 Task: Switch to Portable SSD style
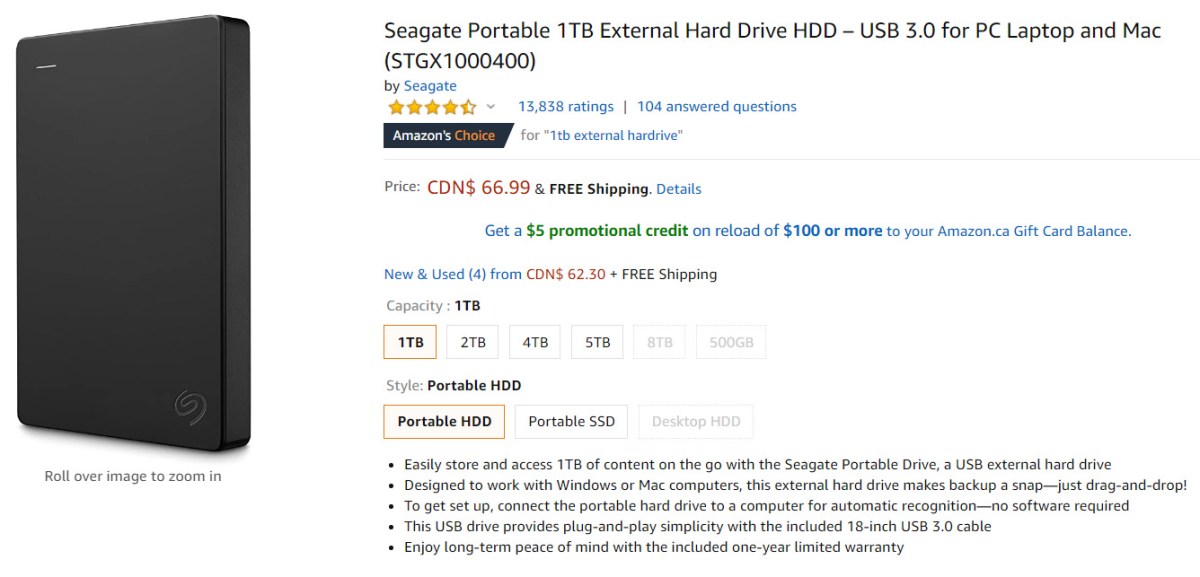click(571, 421)
